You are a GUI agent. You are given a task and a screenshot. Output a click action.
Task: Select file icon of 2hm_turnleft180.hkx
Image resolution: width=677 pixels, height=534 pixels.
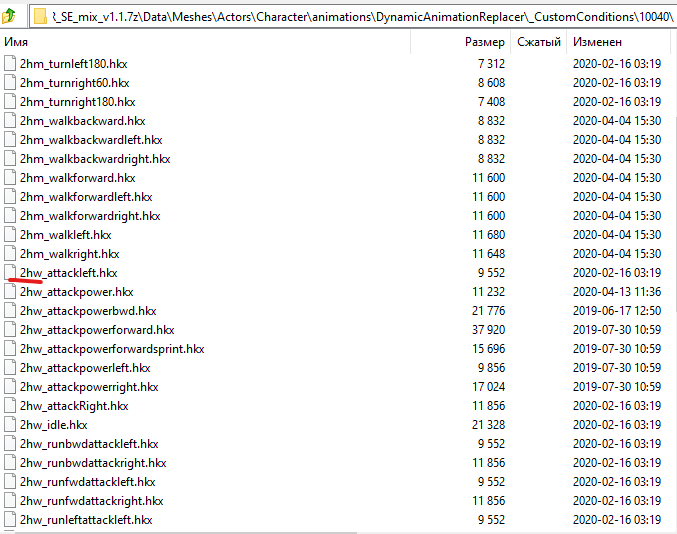(10, 63)
